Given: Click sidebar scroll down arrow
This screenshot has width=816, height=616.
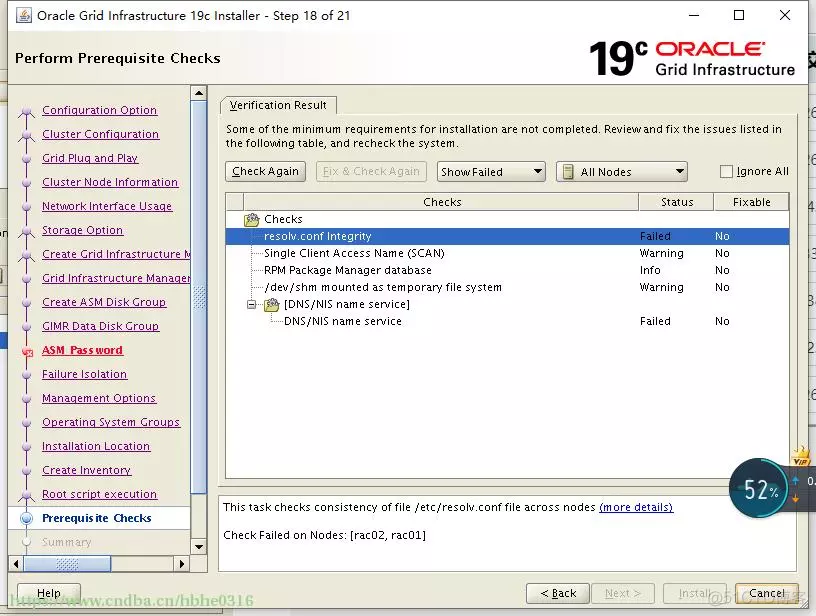Looking at the screenshot, I should pyautogui.click(x=199, y=547).
